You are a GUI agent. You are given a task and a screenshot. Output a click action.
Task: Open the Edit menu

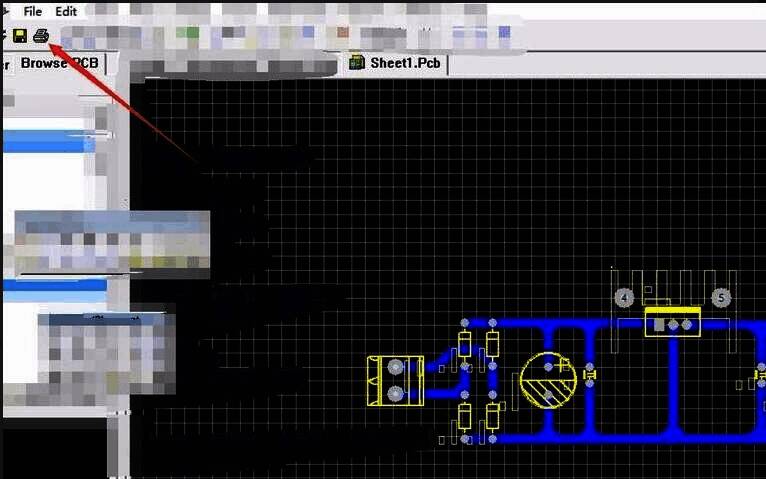pos(66,11)
